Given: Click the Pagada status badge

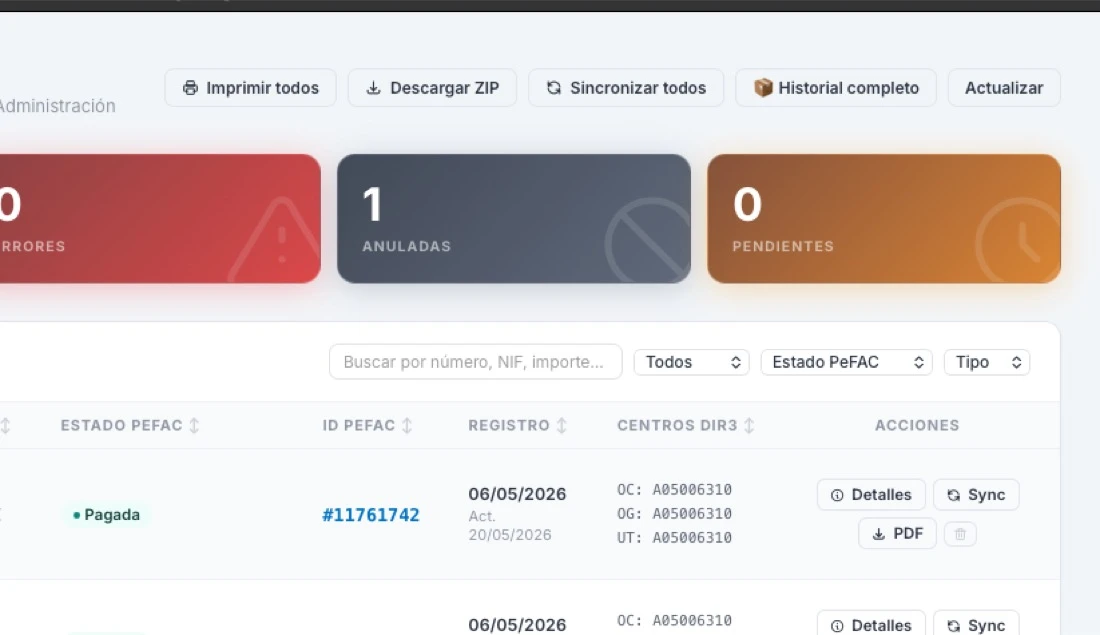Looking at the screenshot, I should click(x=107, y=515).
